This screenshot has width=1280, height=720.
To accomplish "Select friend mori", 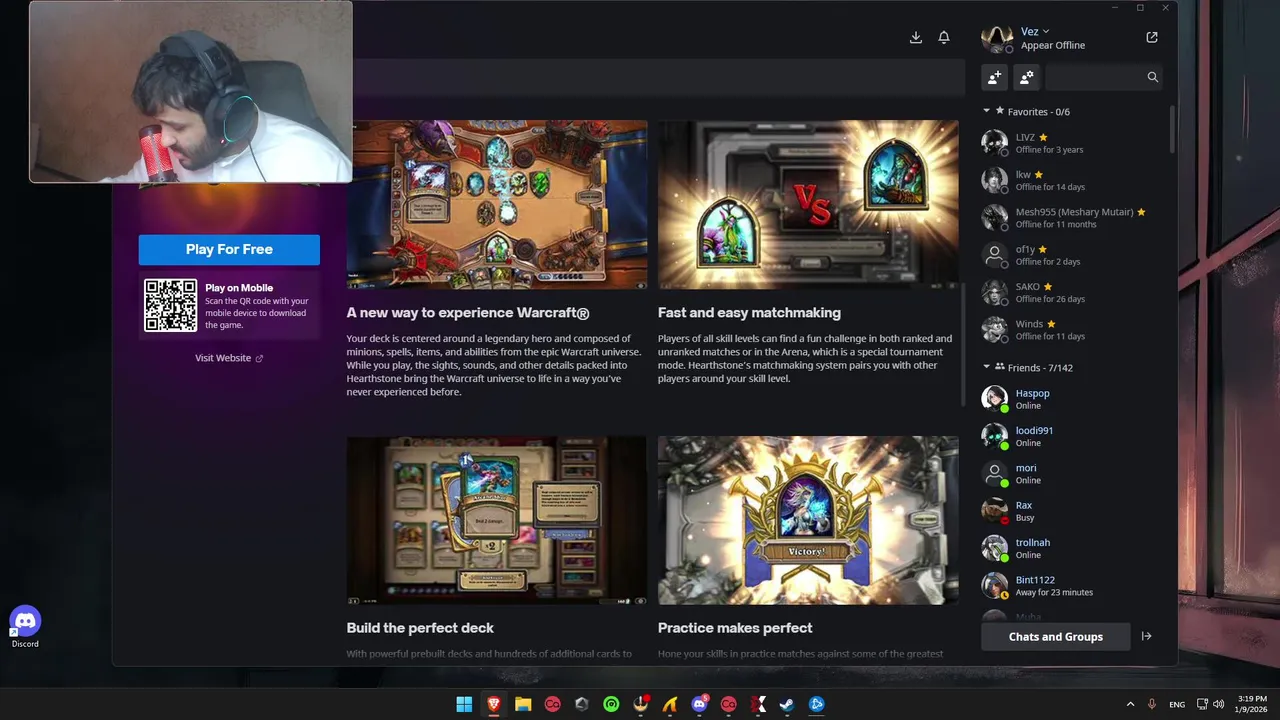I will 1070,474.
